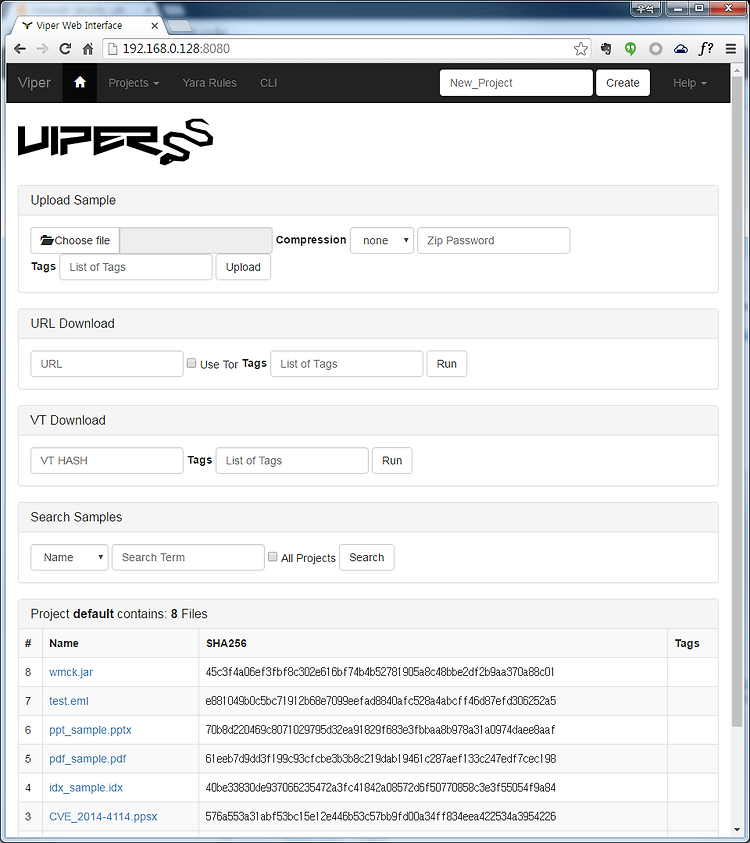Click the Upload button
Viewport: 750px width, 843px height.
[x=243, y=267]
